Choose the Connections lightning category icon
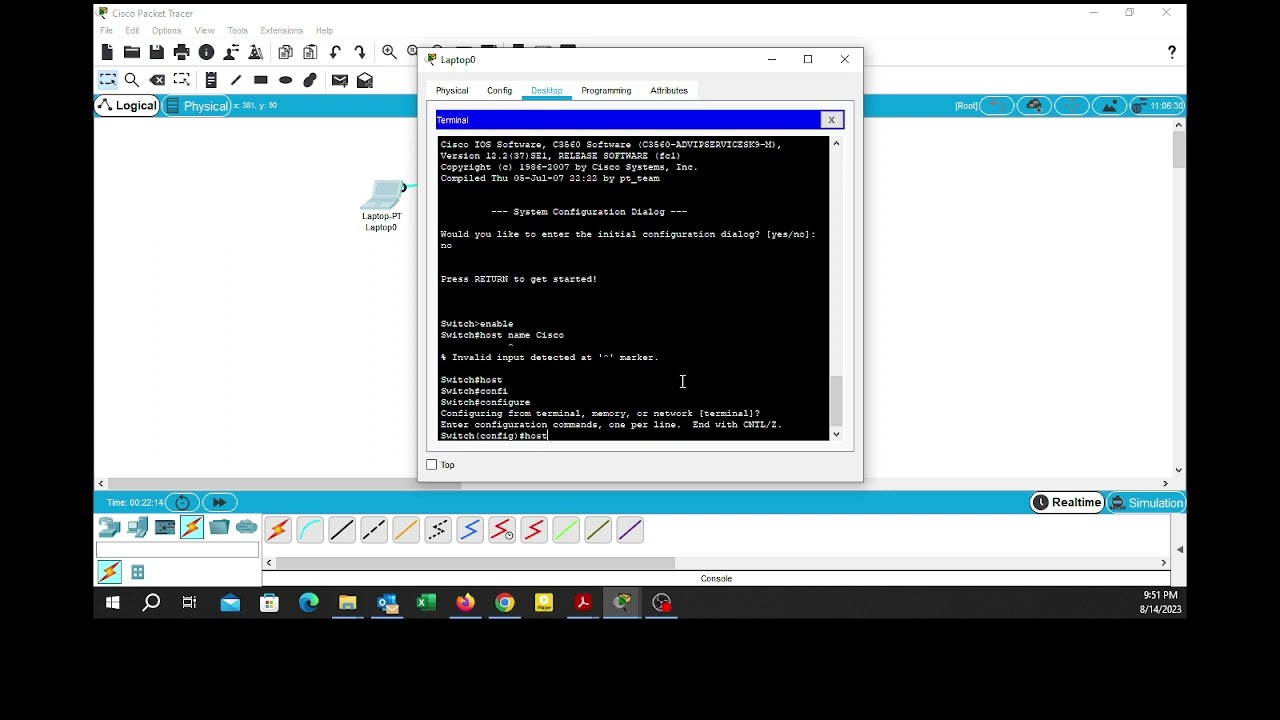 192,527
